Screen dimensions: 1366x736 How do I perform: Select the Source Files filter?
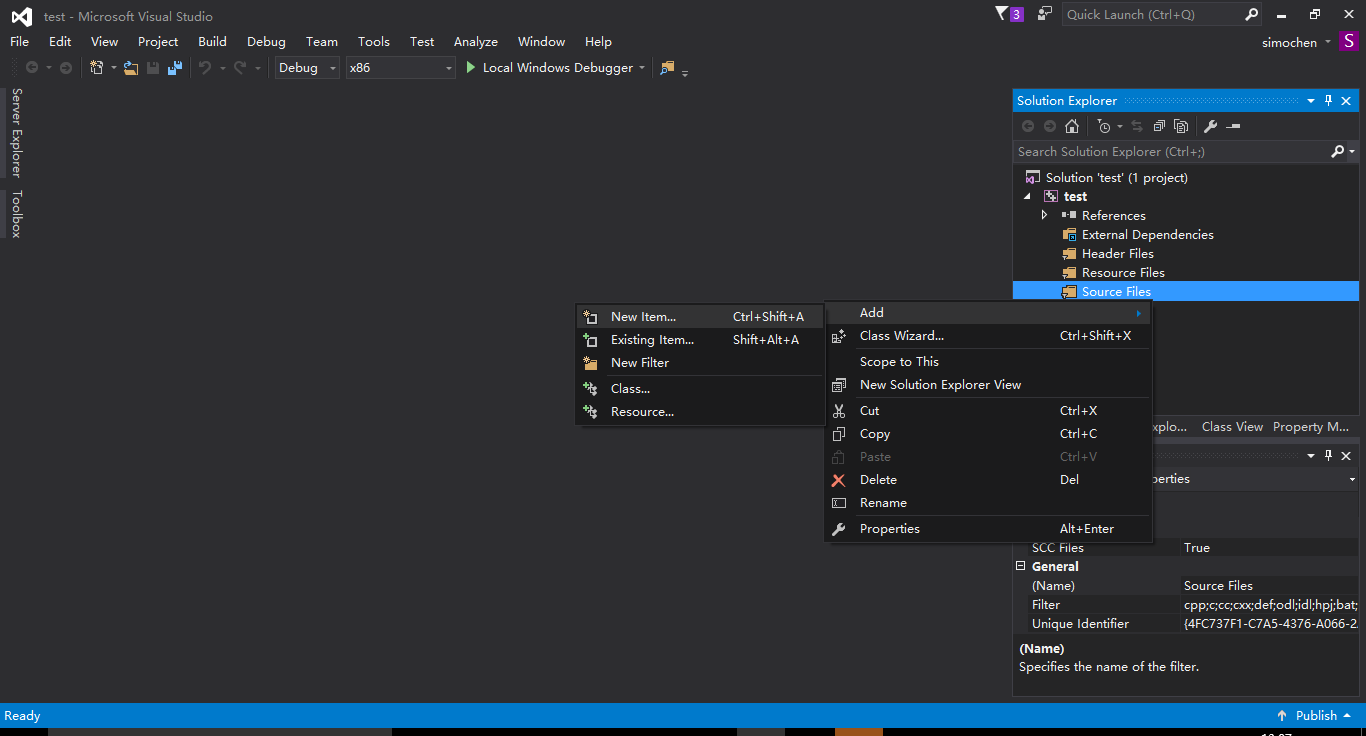tap(1186, 292)
